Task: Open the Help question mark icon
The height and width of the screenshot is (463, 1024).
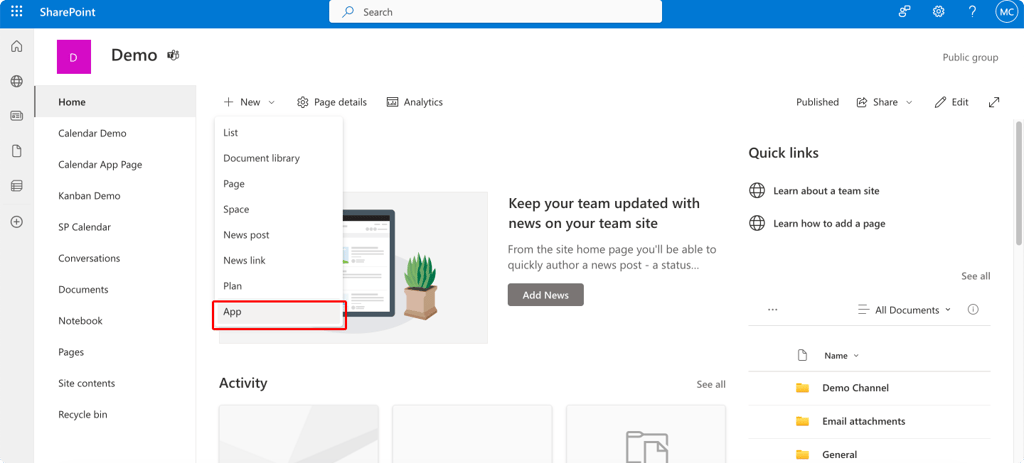Action: [972, 12]
